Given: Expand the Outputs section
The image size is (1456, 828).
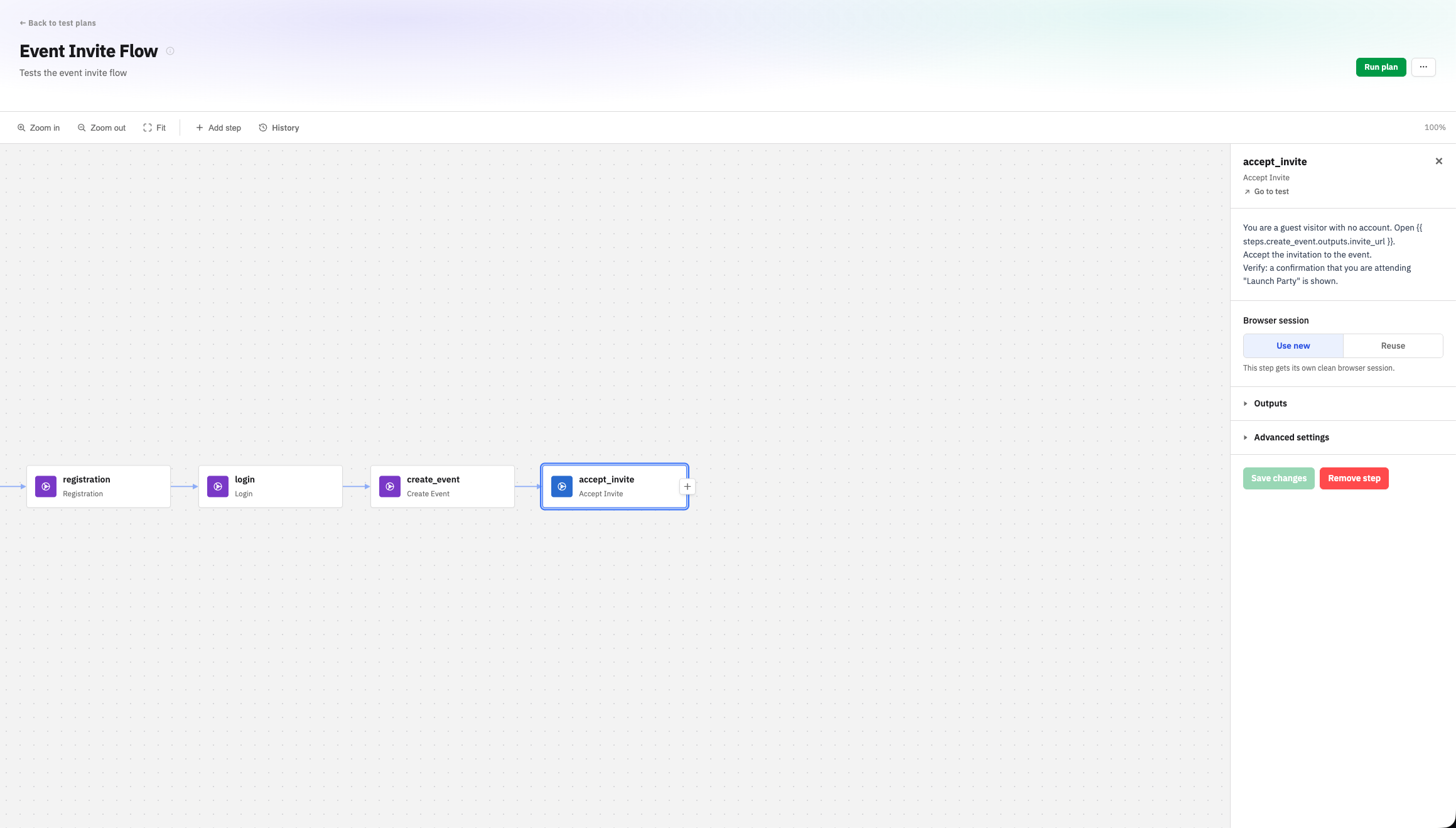Looking at the screenshot, I should pos(1343,403).
